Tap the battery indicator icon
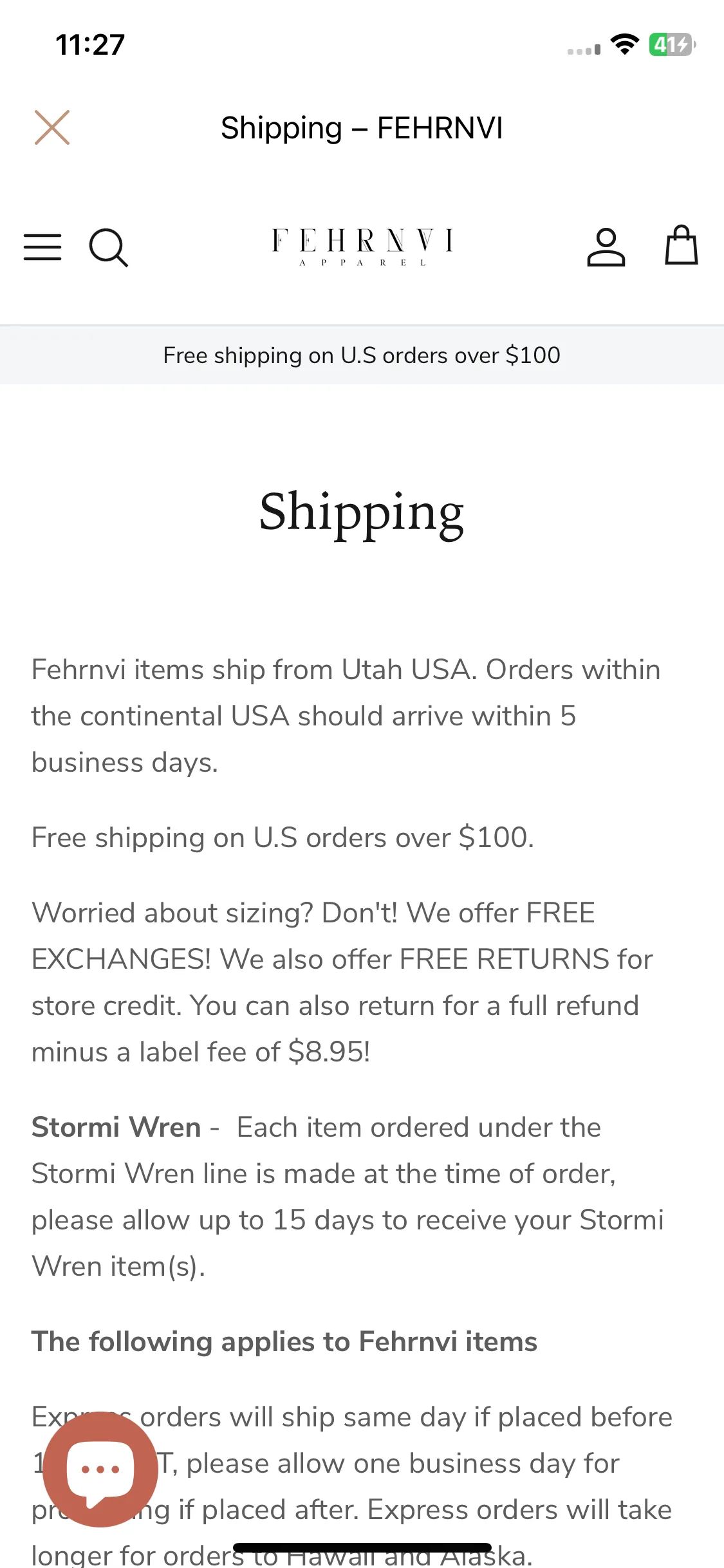 point(671,45)
